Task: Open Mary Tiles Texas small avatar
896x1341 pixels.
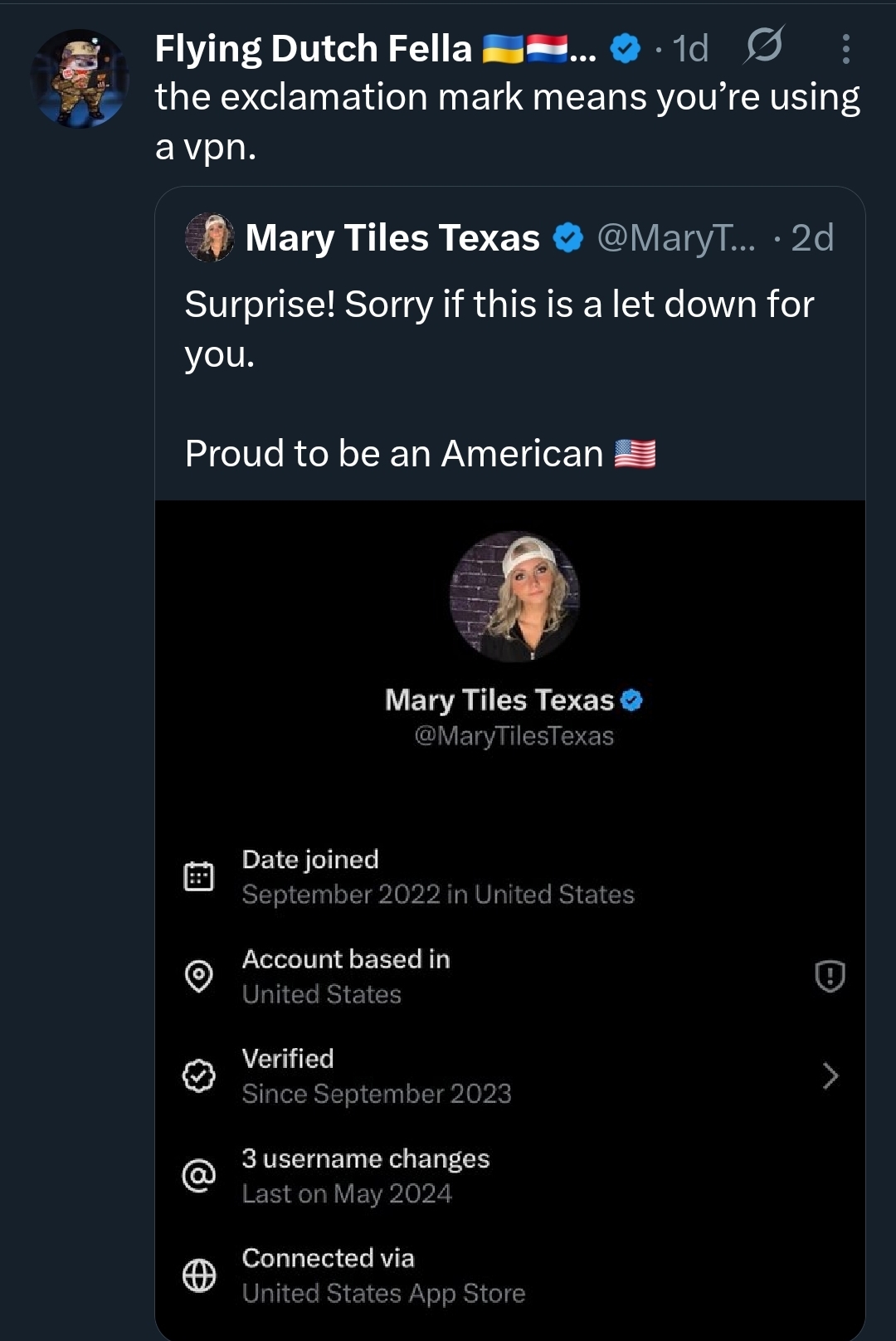Action: pyautogui.click(x=209, y=238)
